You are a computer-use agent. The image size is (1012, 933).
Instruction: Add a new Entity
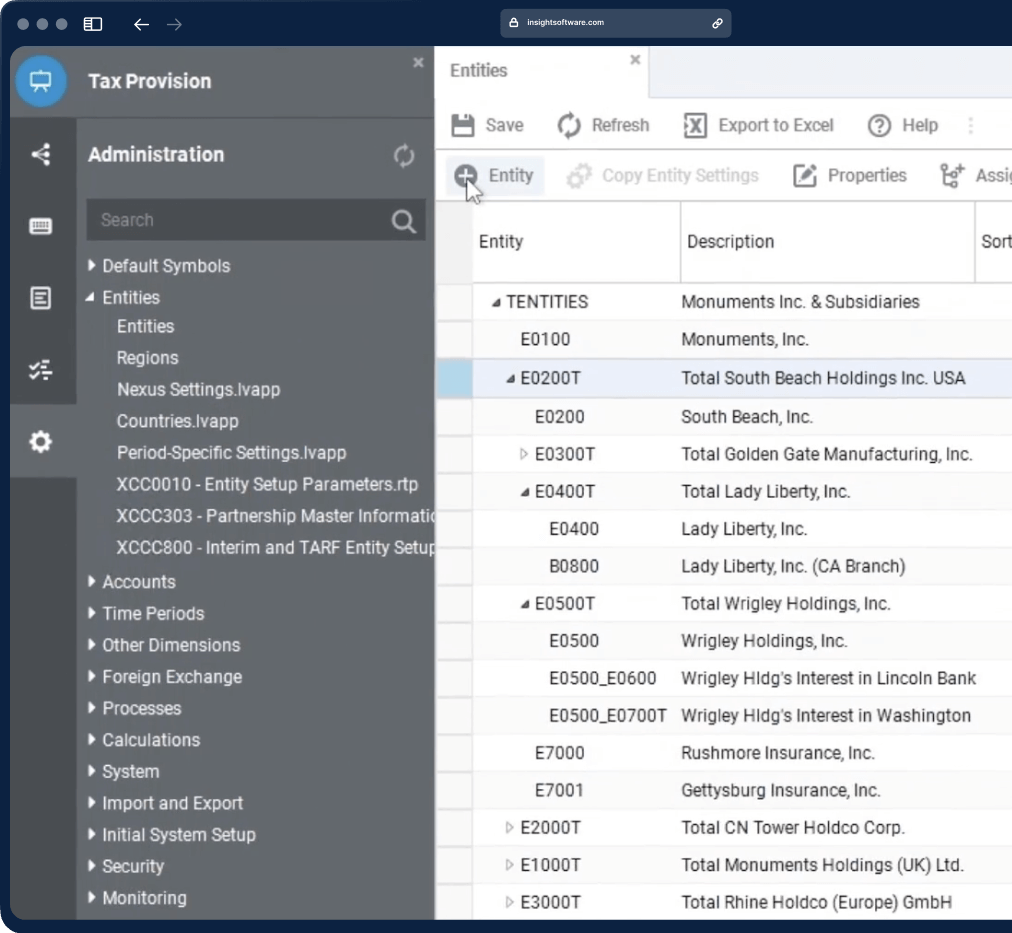pos(494,176)
